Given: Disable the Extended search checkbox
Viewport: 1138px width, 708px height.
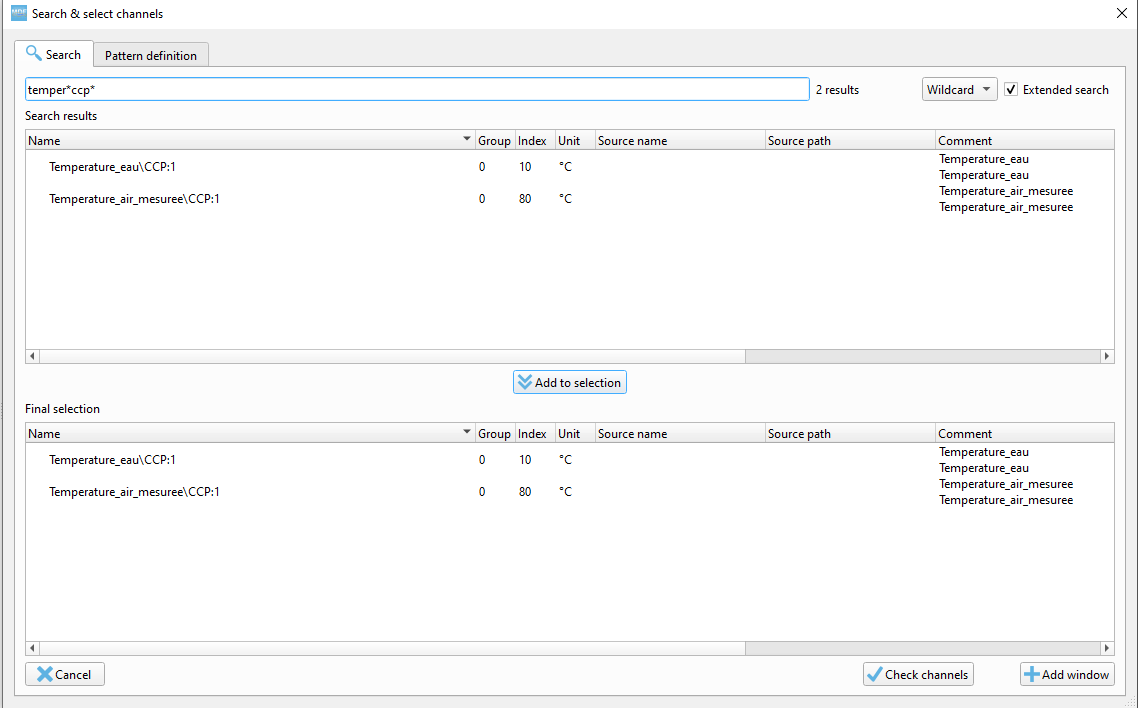Looking at the screenshot, I should tap(1010, 89).
